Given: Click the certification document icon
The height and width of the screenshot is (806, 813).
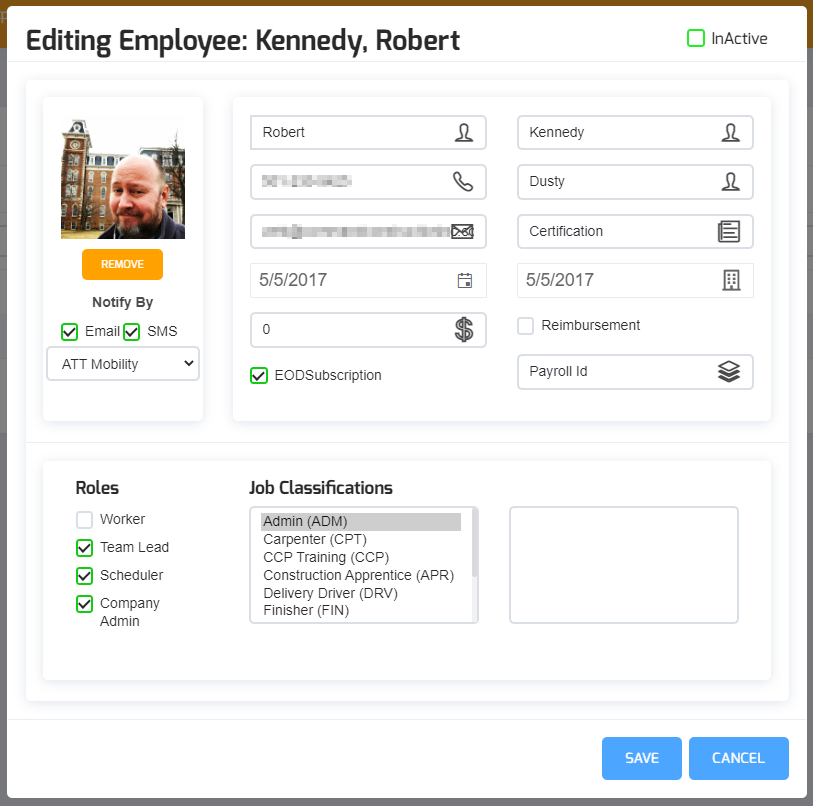Looking at the screenshot, I should tap(729, 231).
